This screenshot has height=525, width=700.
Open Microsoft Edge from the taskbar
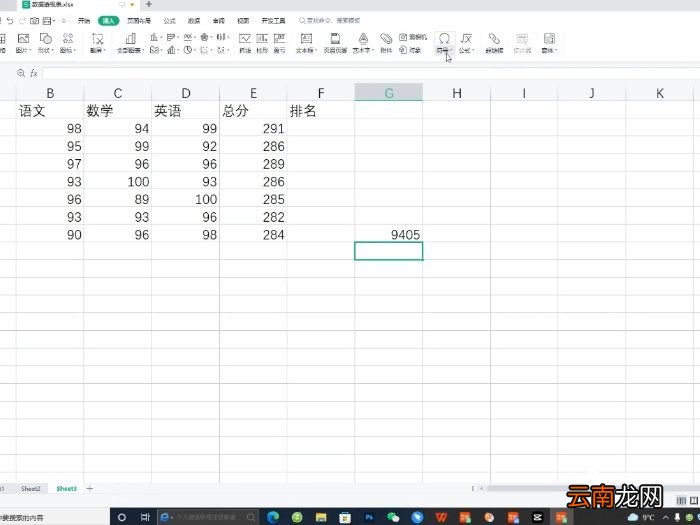(x=273, y=517)
